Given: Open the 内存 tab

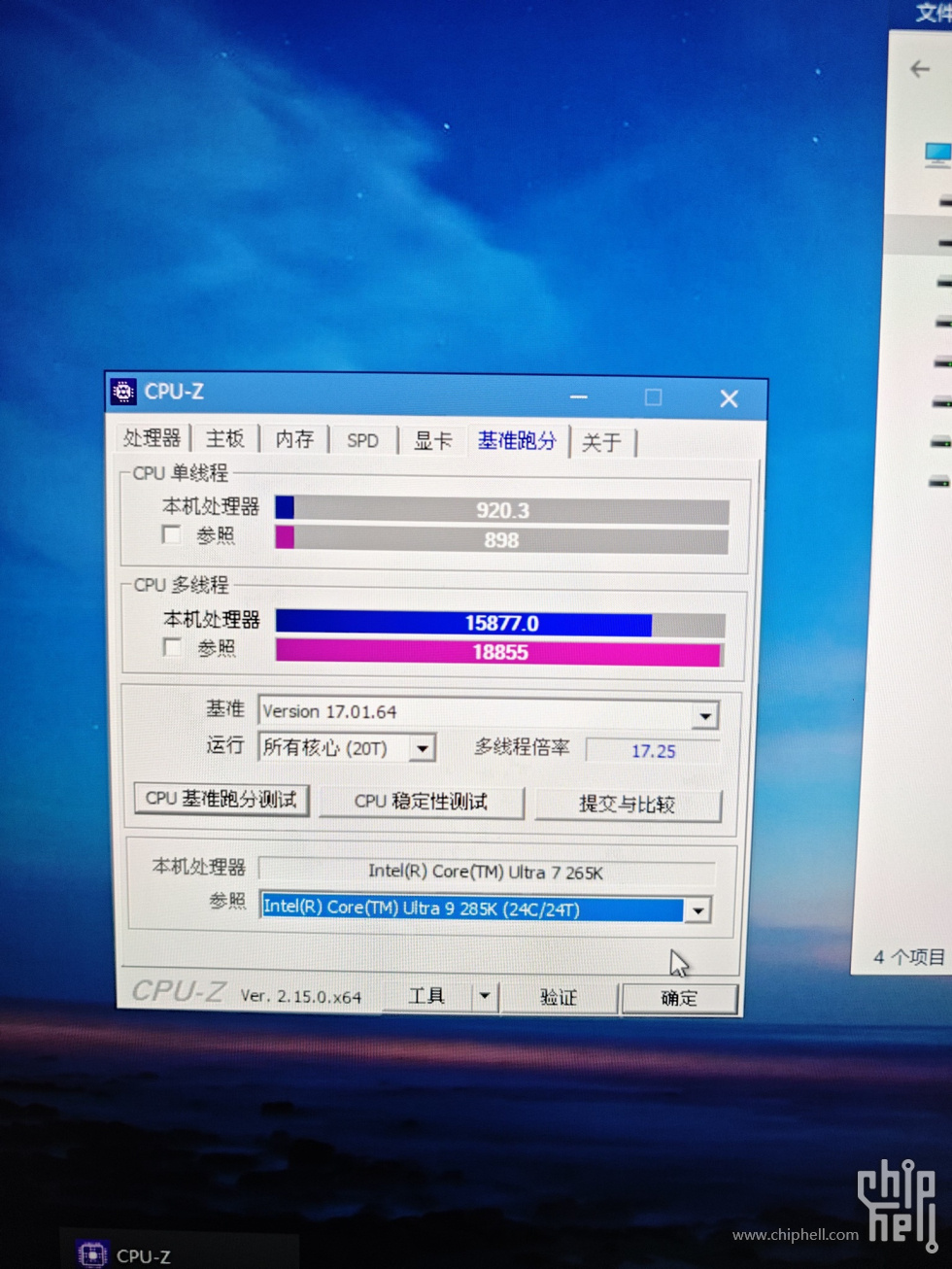Looking at the screenshot, I should [294, 439].
